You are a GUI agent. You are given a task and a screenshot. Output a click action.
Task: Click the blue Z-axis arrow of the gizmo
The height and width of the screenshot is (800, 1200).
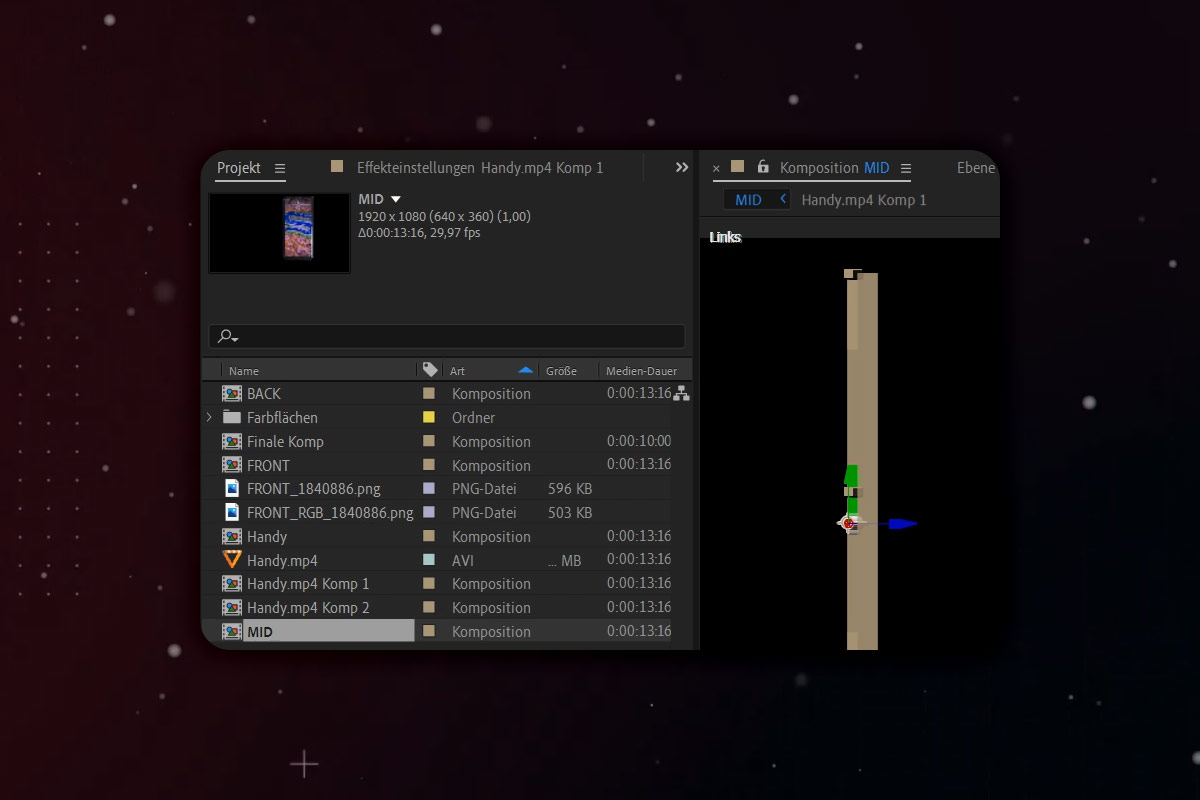point(903,523)
